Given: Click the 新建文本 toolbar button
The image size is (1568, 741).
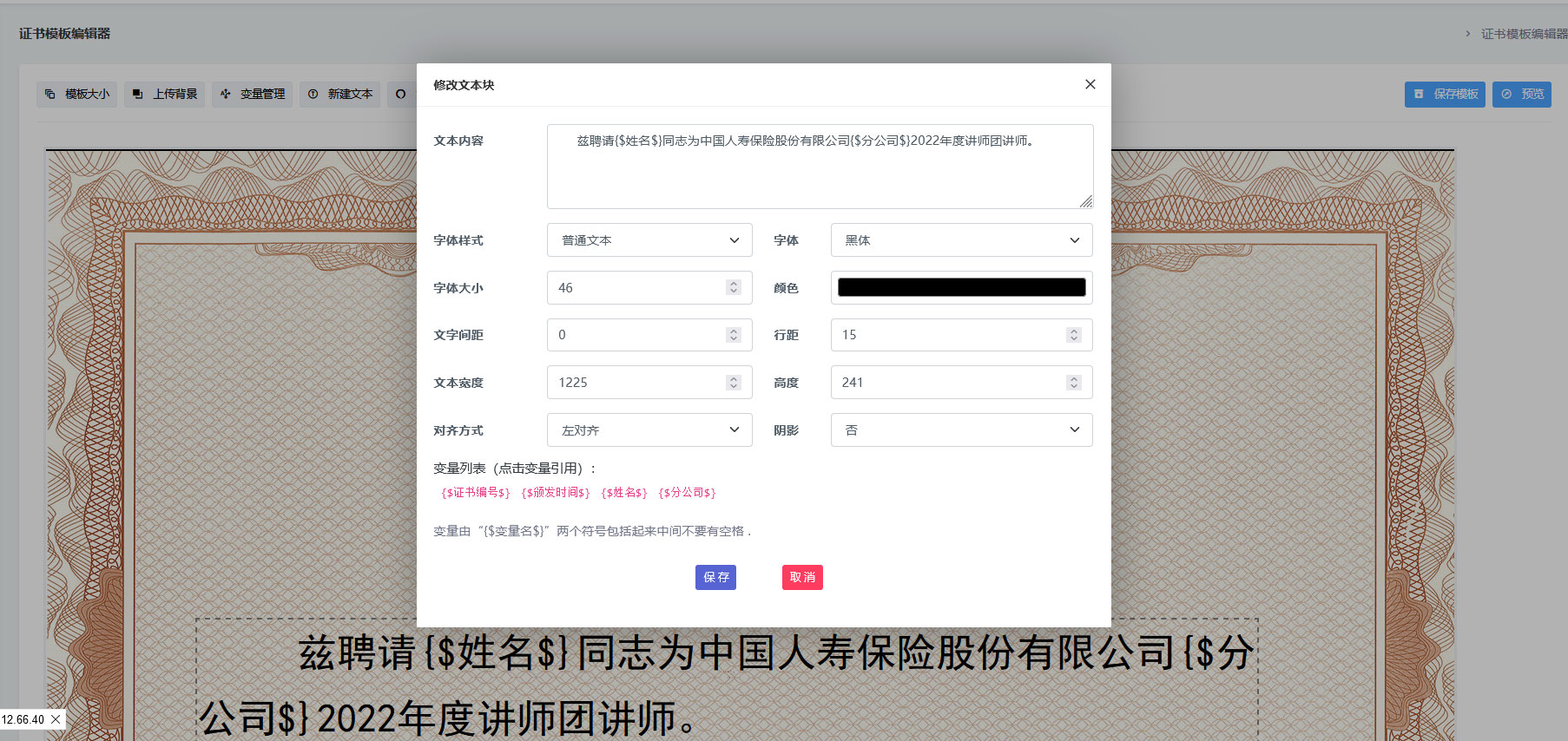Looking at the screenshot, I should (340, 94).
